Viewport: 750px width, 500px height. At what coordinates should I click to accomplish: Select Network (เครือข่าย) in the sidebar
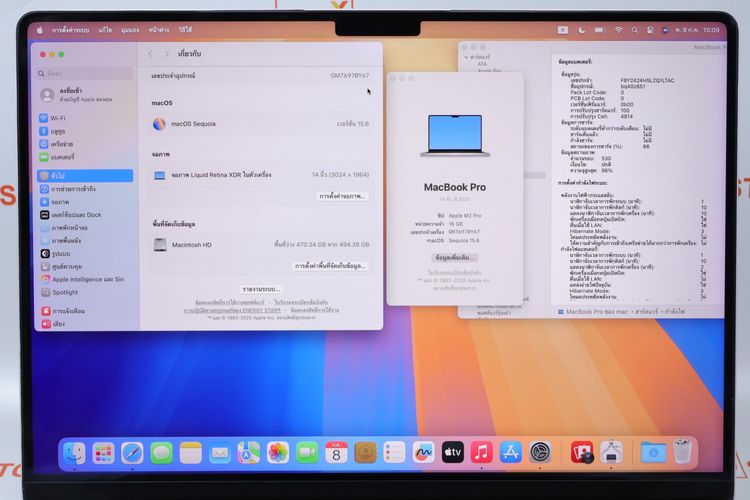56,144
